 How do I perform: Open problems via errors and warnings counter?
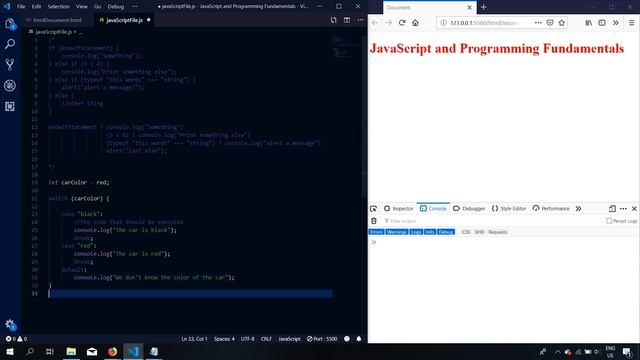click(16, 339)
